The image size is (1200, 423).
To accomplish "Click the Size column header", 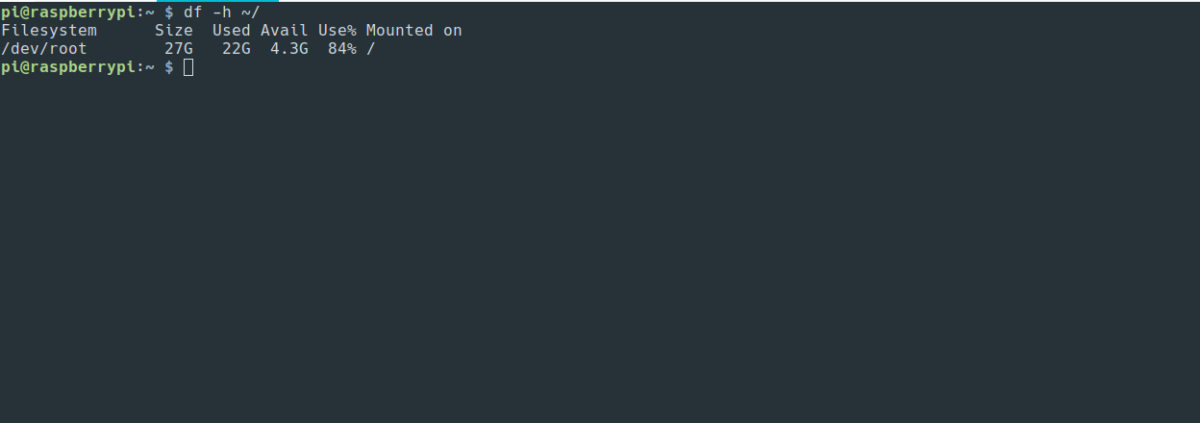I will 174,30.
